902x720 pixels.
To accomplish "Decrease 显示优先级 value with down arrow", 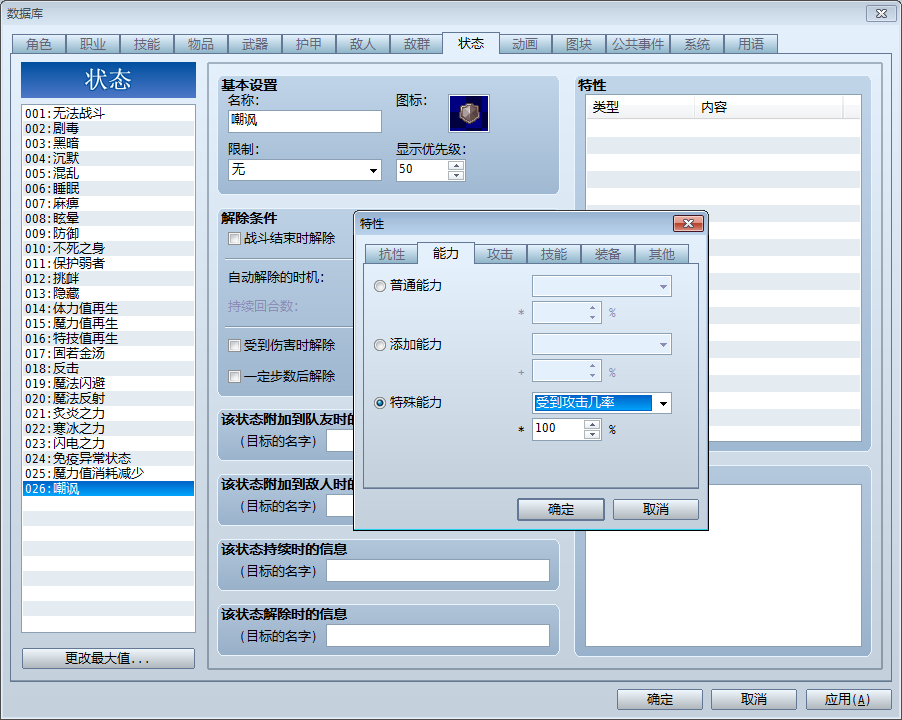I will [456, 175].
